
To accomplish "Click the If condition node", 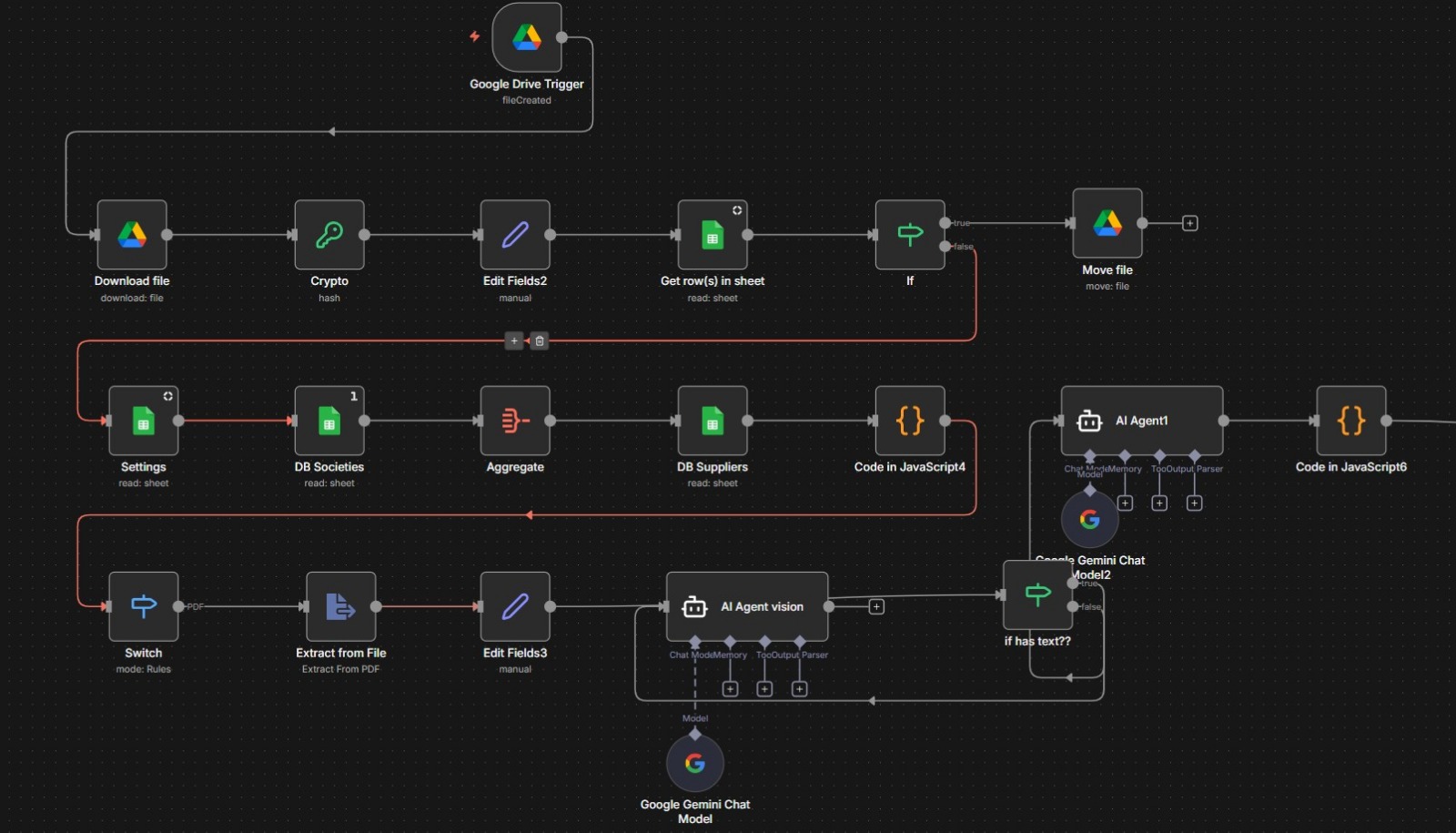I will coord(910,235).
